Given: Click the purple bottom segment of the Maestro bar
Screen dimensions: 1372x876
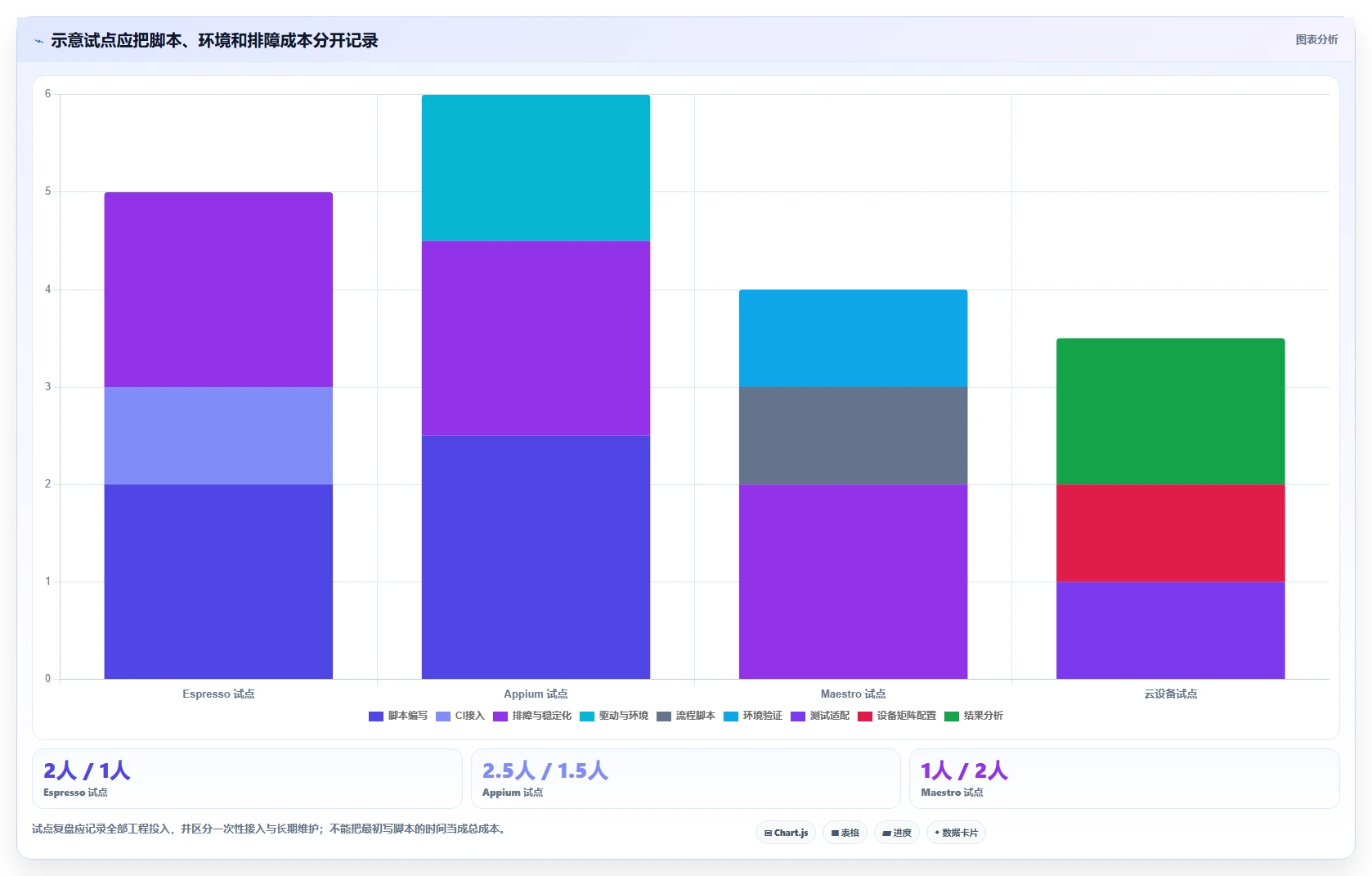Looking at the screenshot, I should pyautogui.click(x=853, y=582).
